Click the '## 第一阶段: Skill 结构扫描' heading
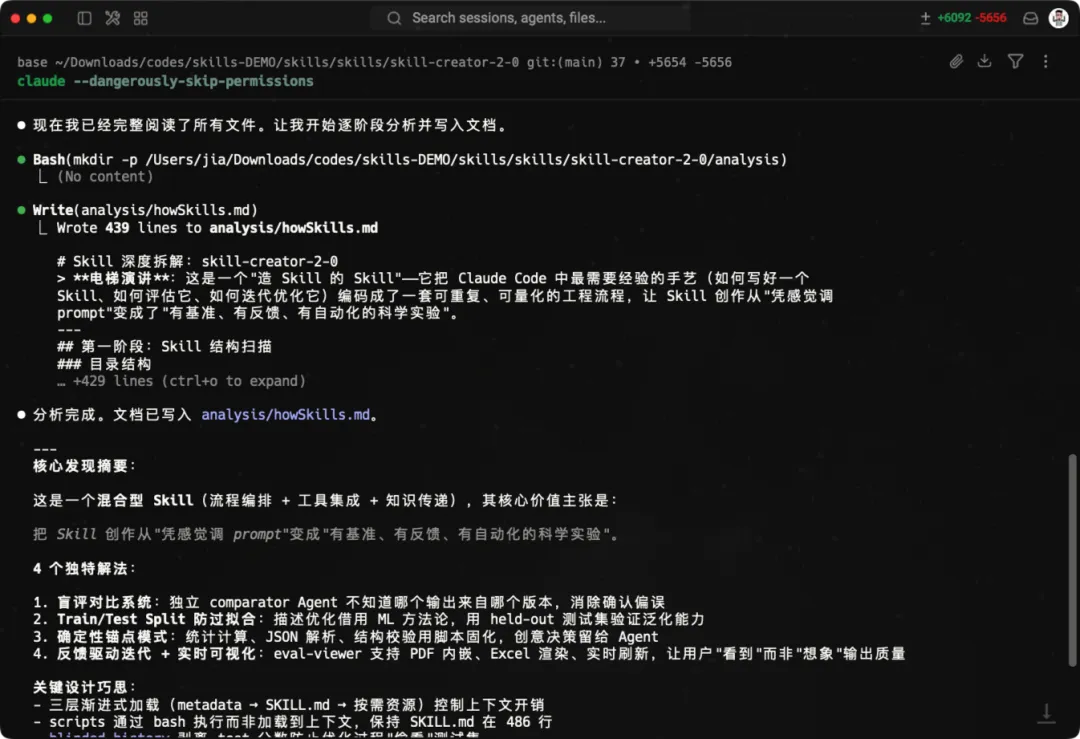This screenshot has width=1080, height=739. click(165, 346)
